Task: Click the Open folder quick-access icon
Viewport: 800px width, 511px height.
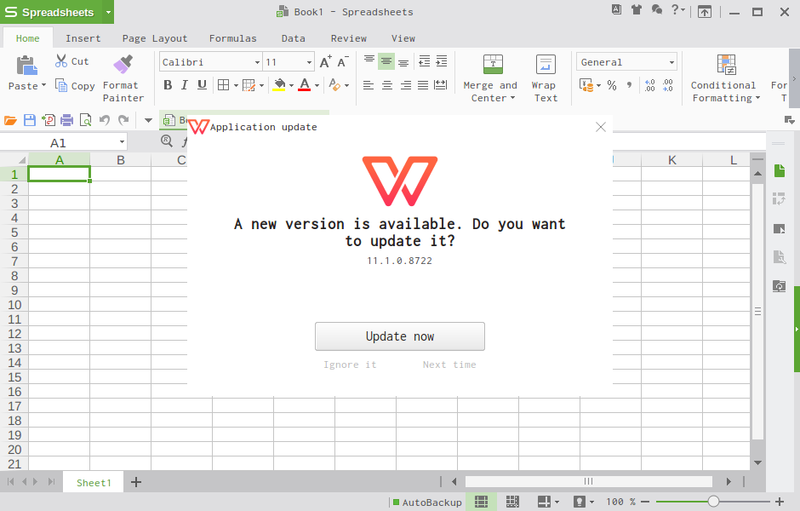Action: click(10, 120)
